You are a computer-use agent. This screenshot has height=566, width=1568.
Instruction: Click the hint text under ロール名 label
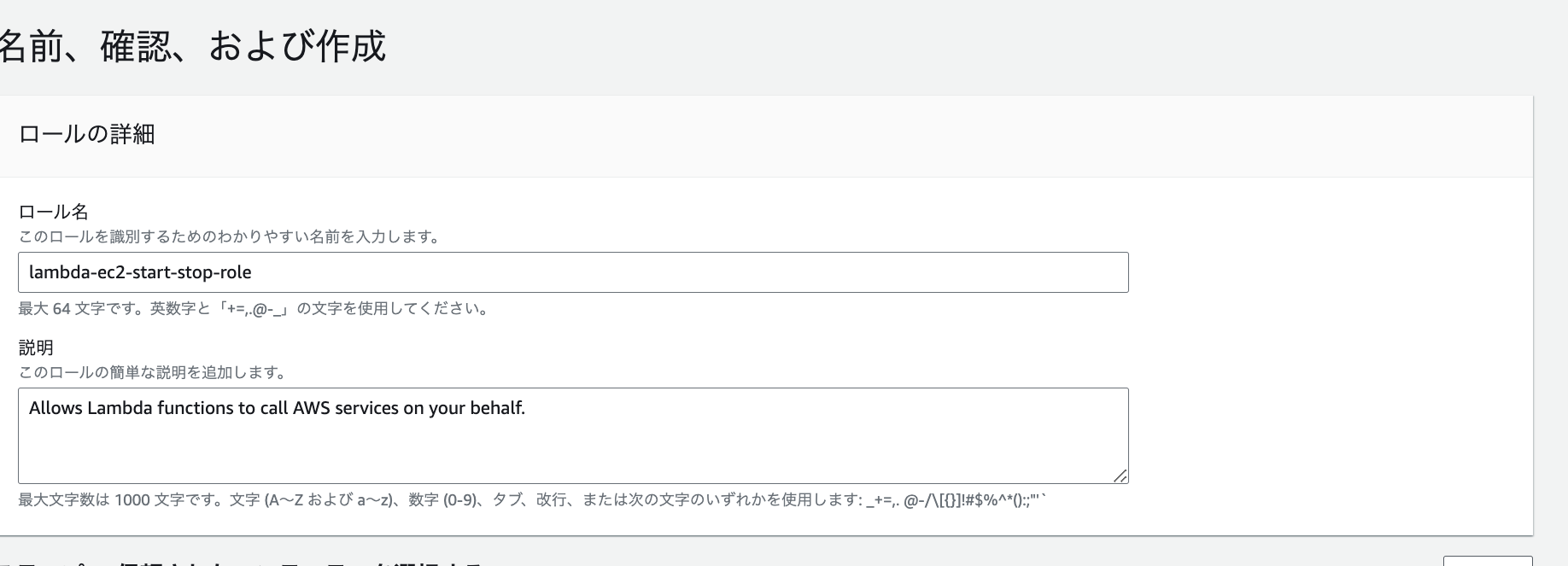[x=229, y=236]
